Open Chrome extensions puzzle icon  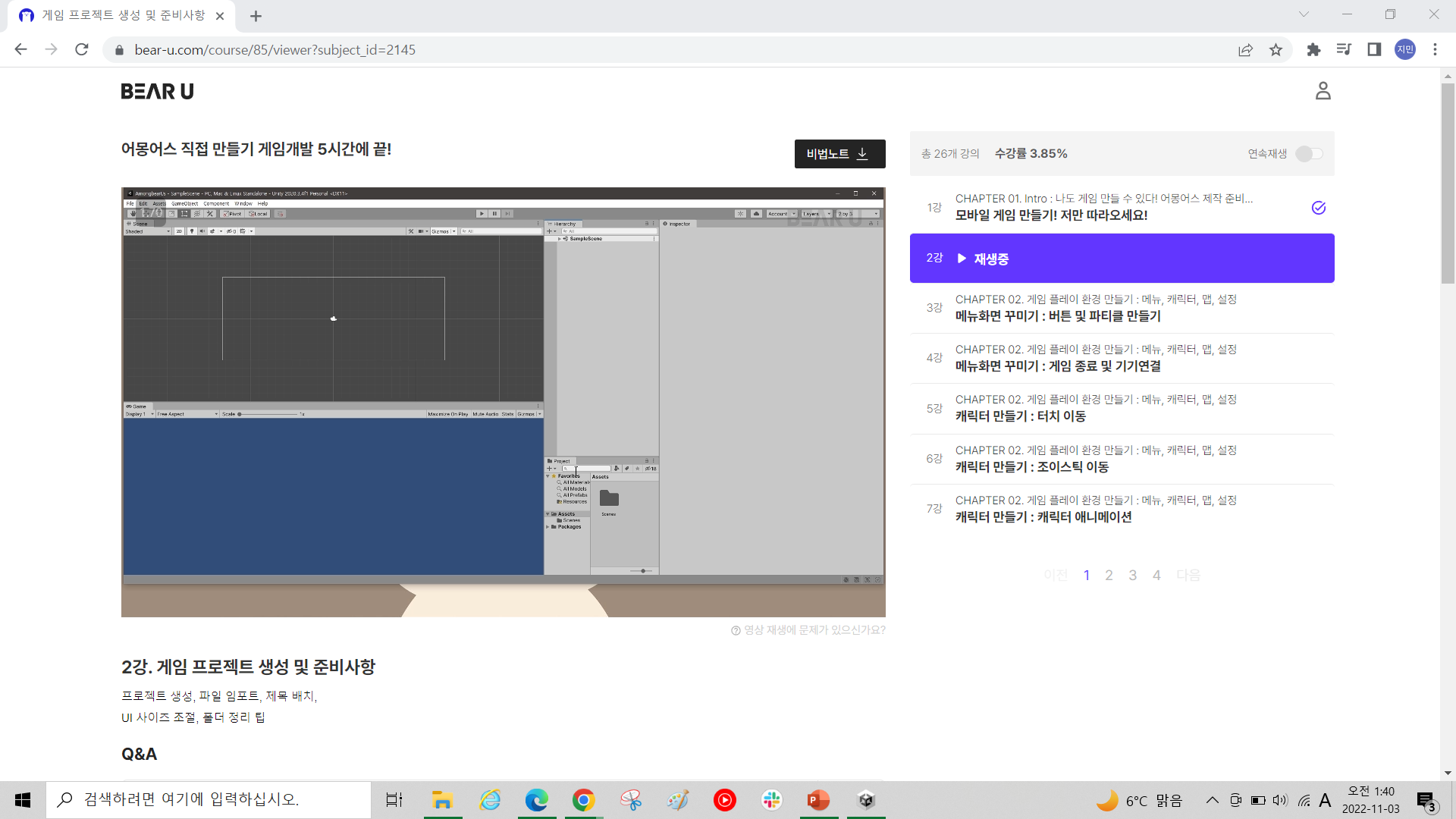click(1313, 50)
